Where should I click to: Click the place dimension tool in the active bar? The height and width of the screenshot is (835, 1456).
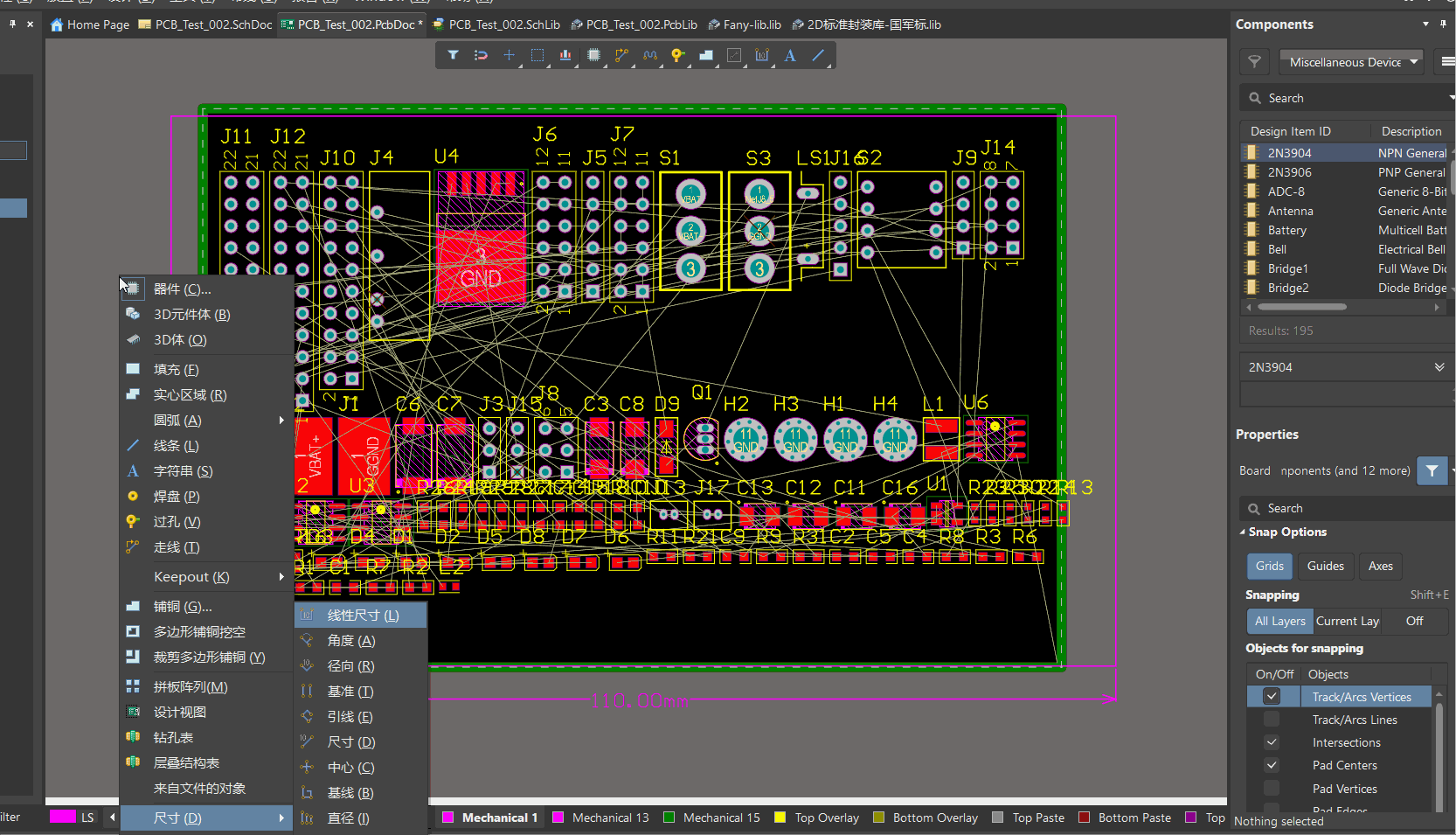pos(762,55)
